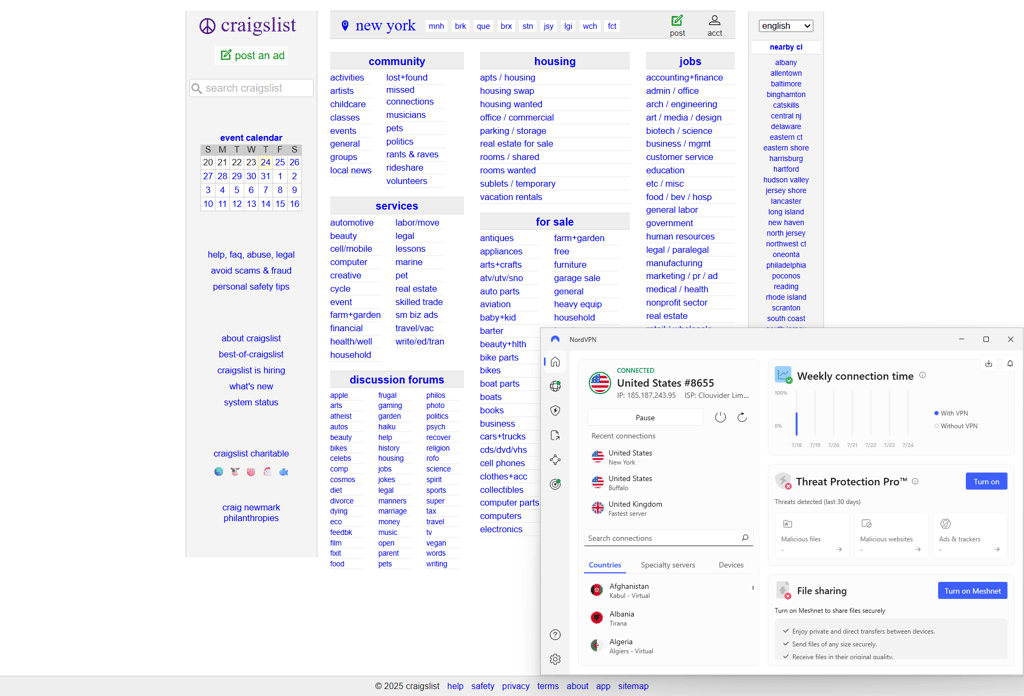Image resolution: width=1024 pixels, height=696 pixels.
Task: Select Afghanistan in the countries list
Action: pyautogui.click(x=667, y=590)
